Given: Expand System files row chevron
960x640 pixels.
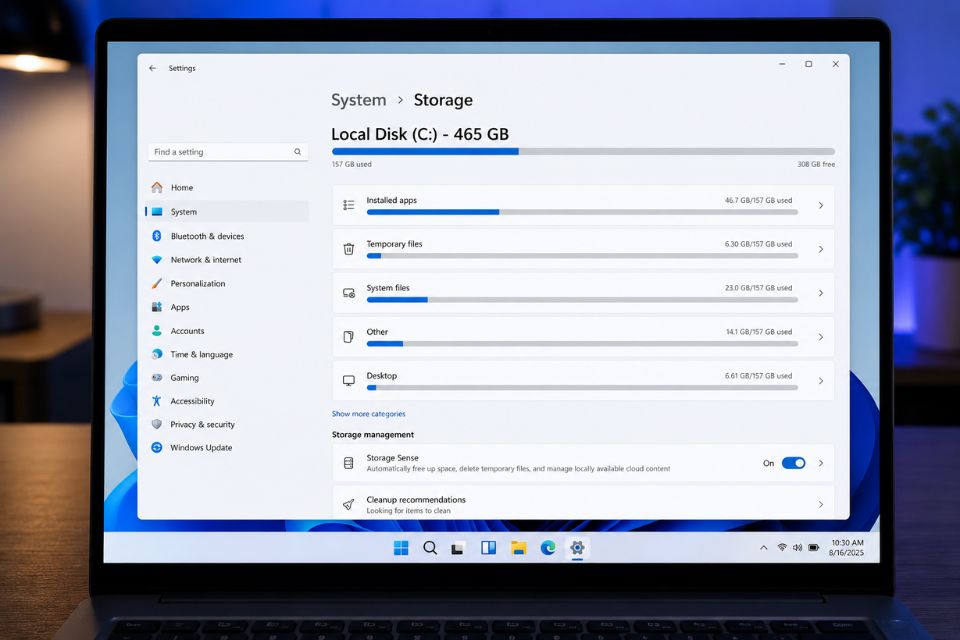Looking at the screenshot, I should click(x=821, y=293).
